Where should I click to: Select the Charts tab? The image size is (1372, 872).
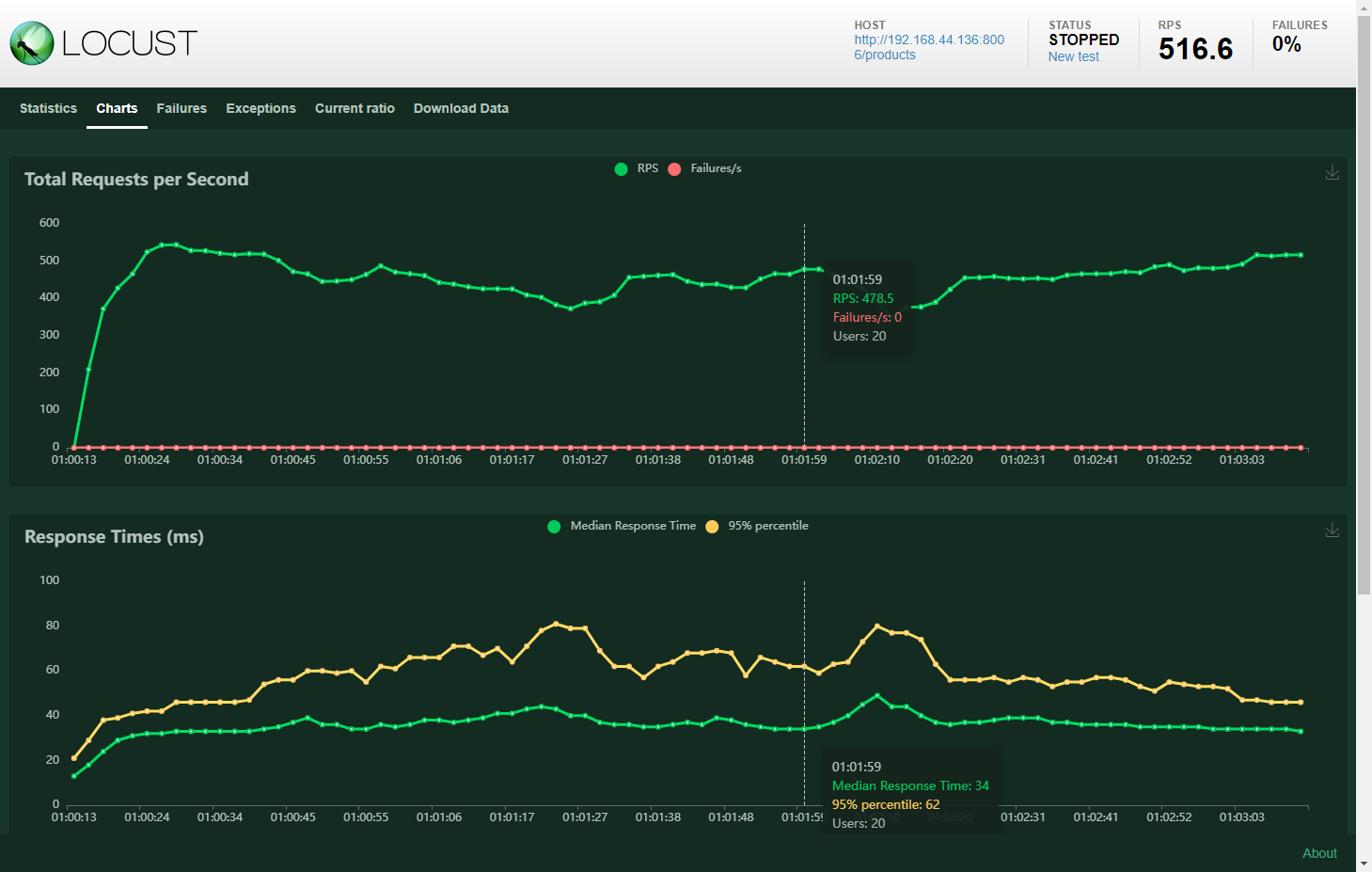point(117,108)
